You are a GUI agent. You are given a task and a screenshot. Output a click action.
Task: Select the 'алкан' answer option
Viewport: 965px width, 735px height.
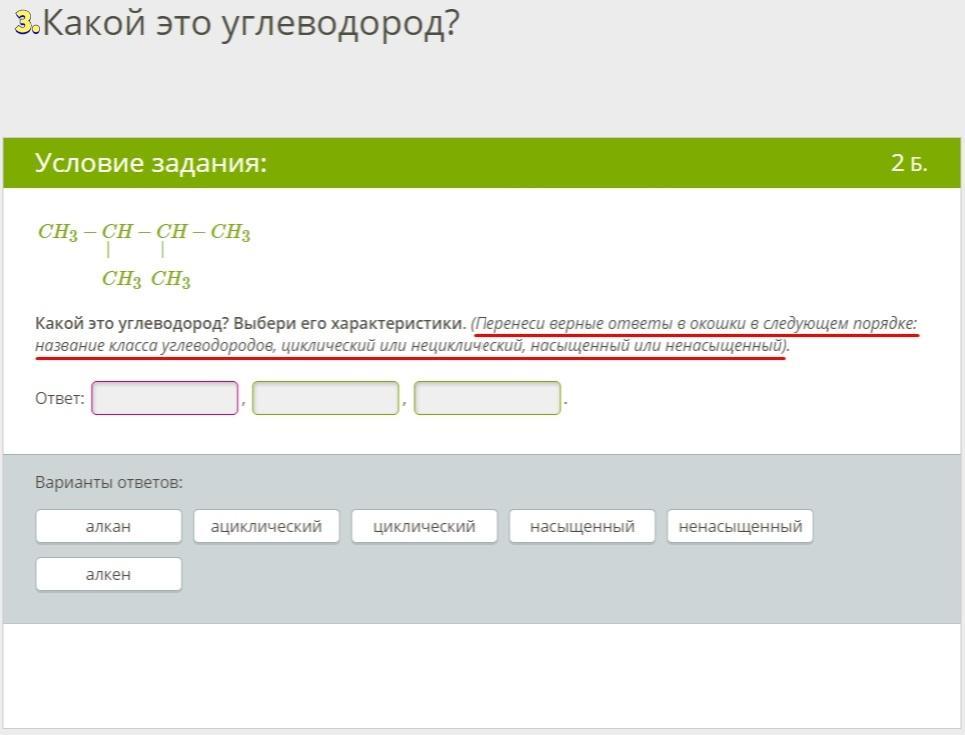click(108, 526)
